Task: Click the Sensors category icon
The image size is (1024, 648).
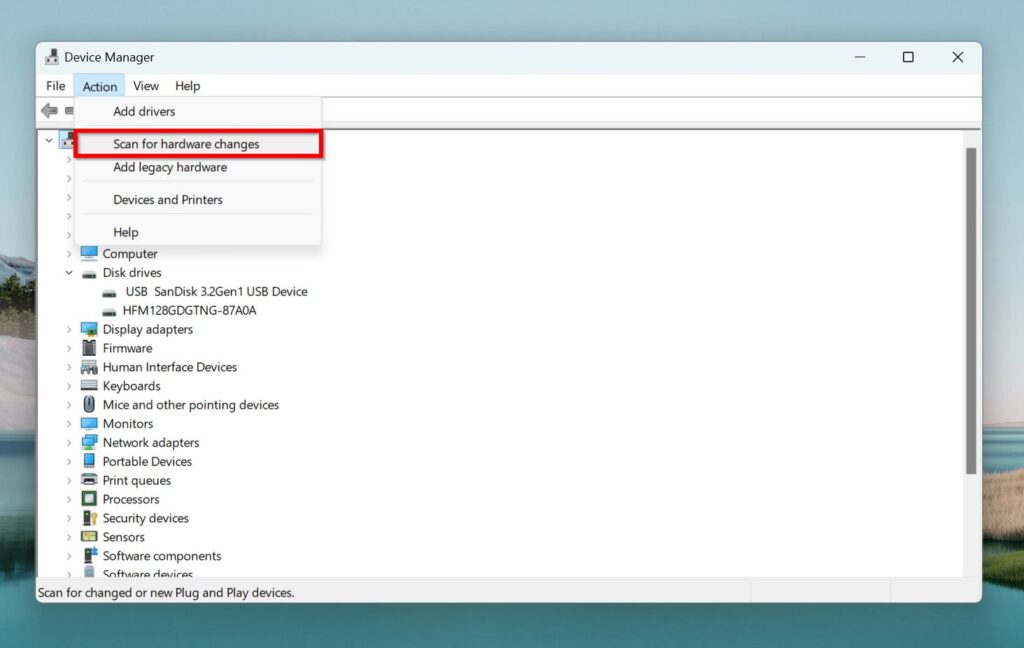Action: pos(88,537)
